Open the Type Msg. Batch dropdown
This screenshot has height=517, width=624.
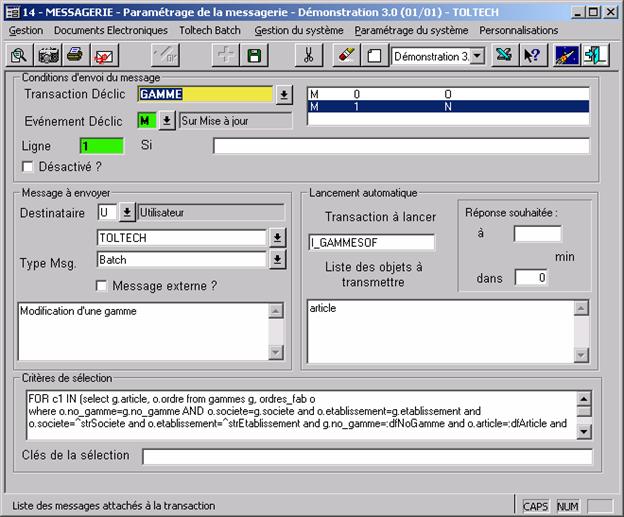pyautogui.click(x=279, y=260)
